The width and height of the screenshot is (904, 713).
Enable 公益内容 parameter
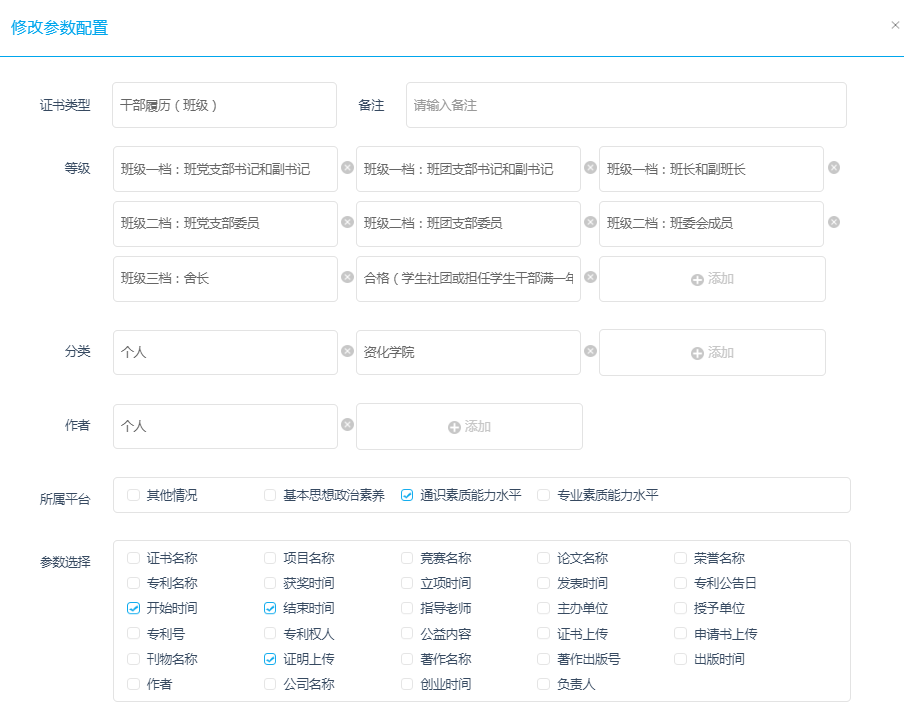point(407,633)
